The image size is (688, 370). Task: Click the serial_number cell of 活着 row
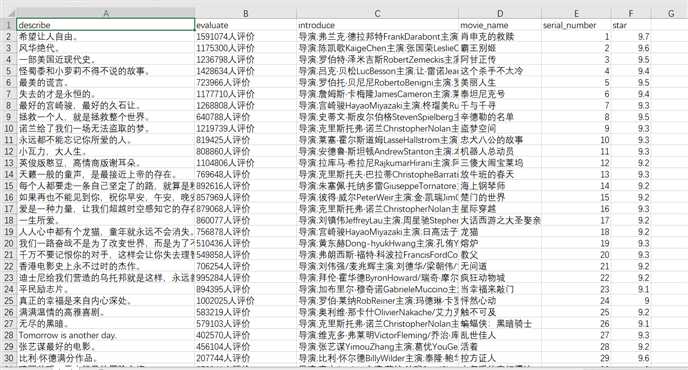(577, 346)
